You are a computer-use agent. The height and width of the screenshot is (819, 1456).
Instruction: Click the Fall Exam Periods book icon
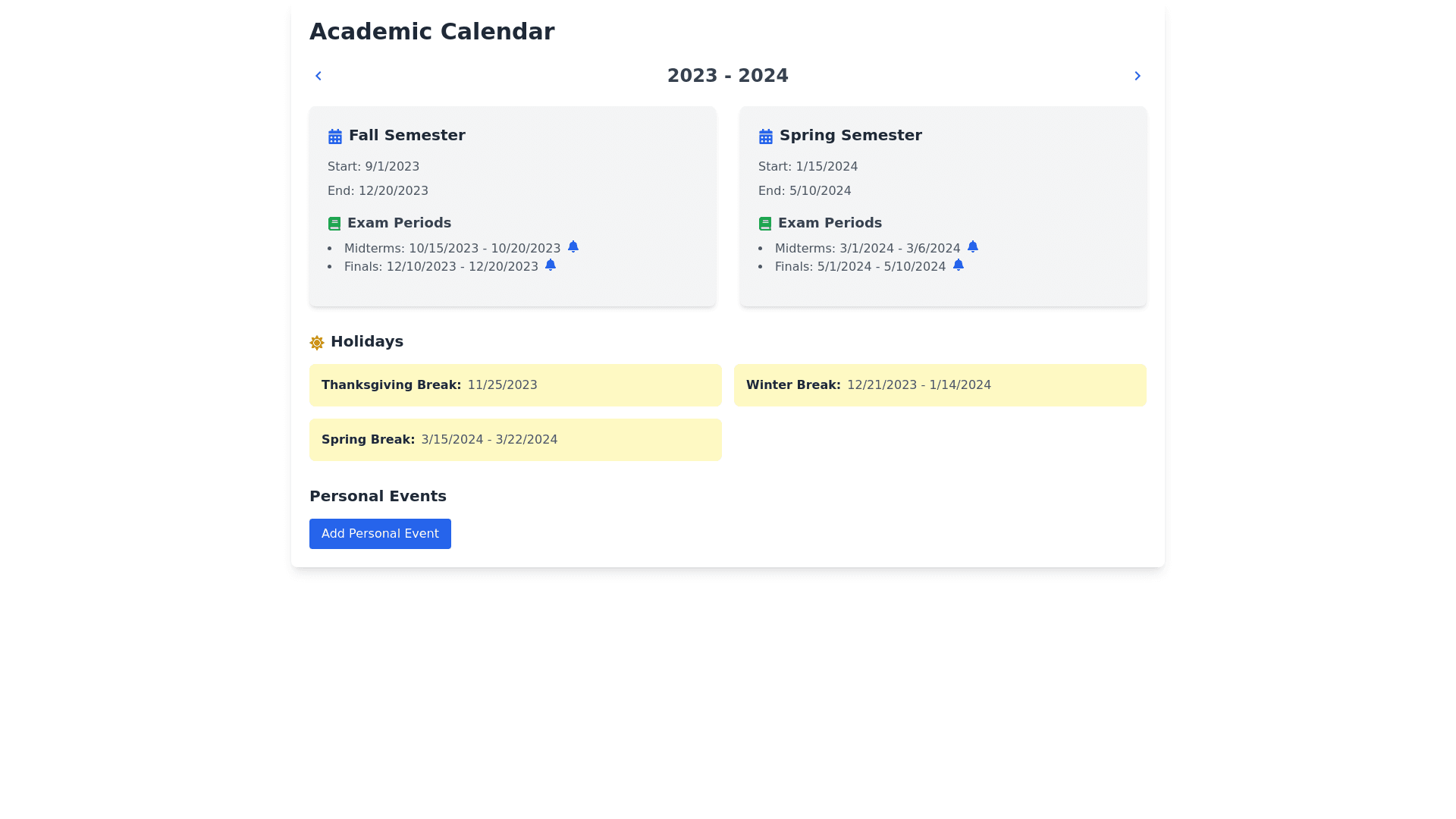pyautogui.click(x=334, y=224)
